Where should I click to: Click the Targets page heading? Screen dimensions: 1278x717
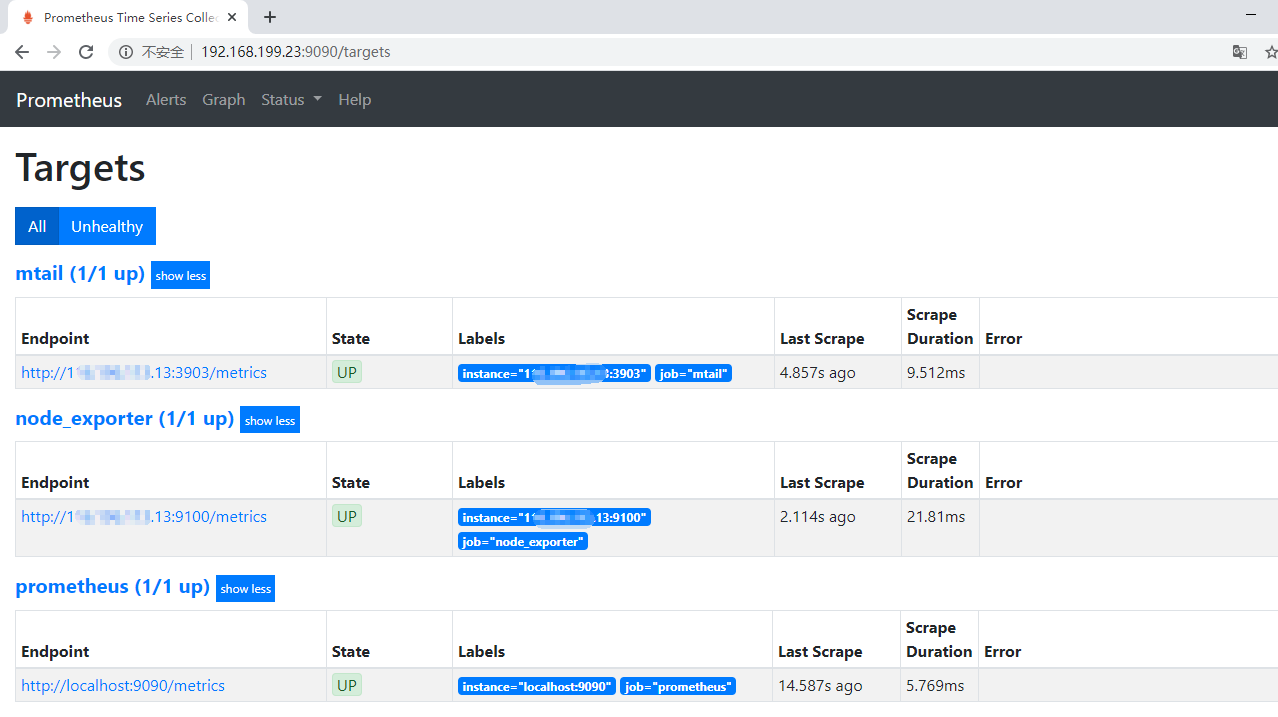80,167
